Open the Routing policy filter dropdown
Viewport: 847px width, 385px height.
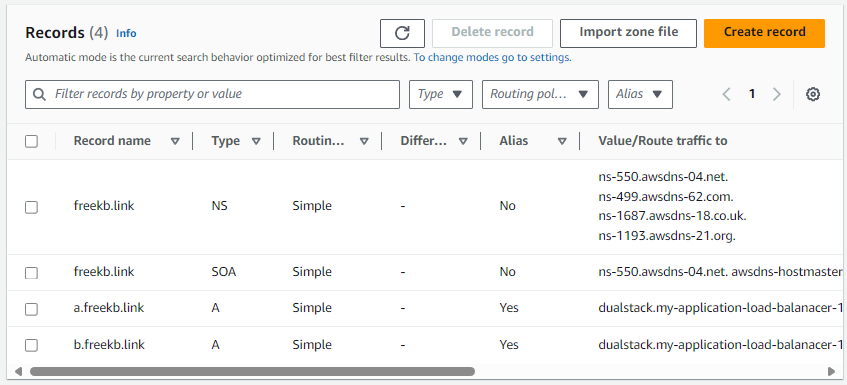(540, 94)
